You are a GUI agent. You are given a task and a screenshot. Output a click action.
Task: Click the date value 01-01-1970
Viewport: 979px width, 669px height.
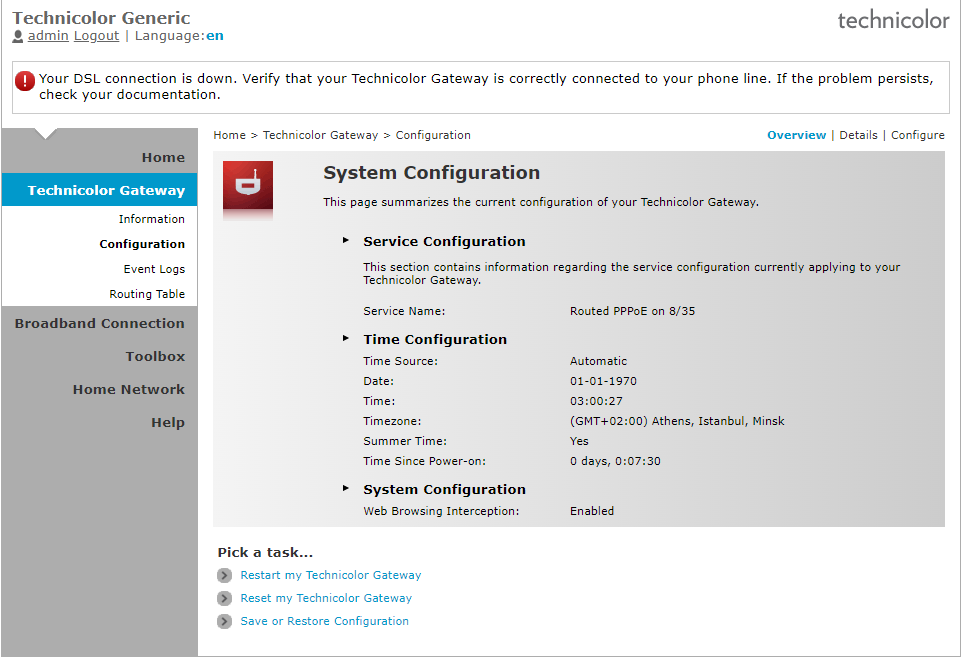click(603, 381)
